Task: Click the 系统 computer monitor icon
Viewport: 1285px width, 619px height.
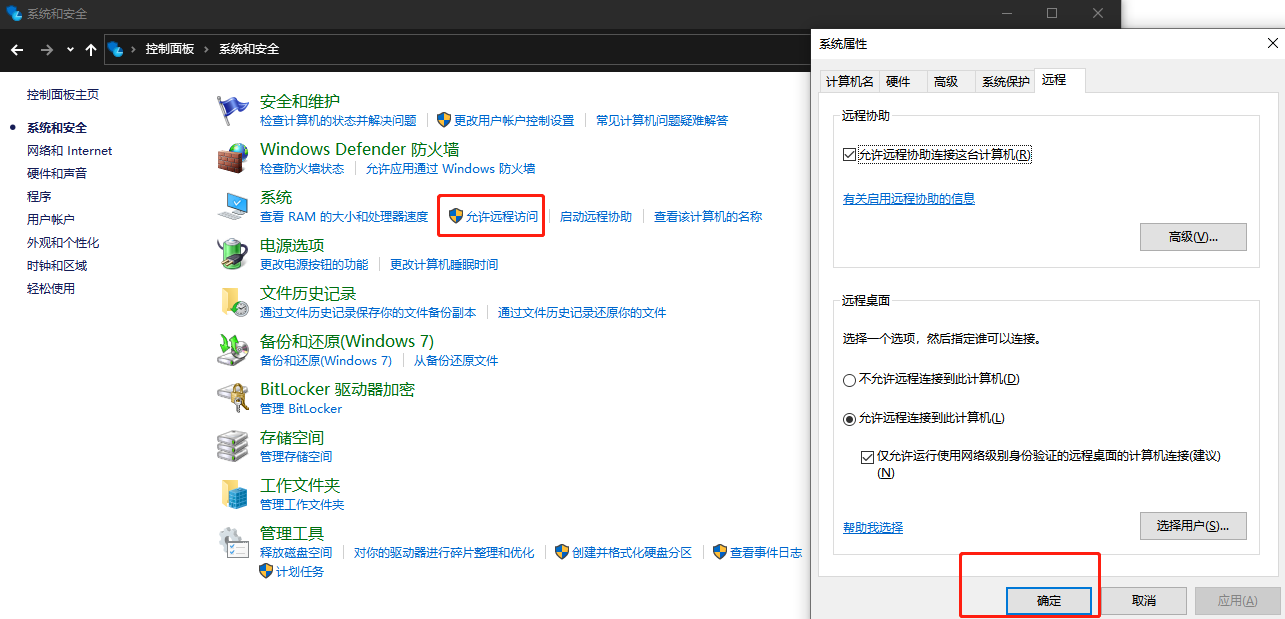Action: pos(233,205)
